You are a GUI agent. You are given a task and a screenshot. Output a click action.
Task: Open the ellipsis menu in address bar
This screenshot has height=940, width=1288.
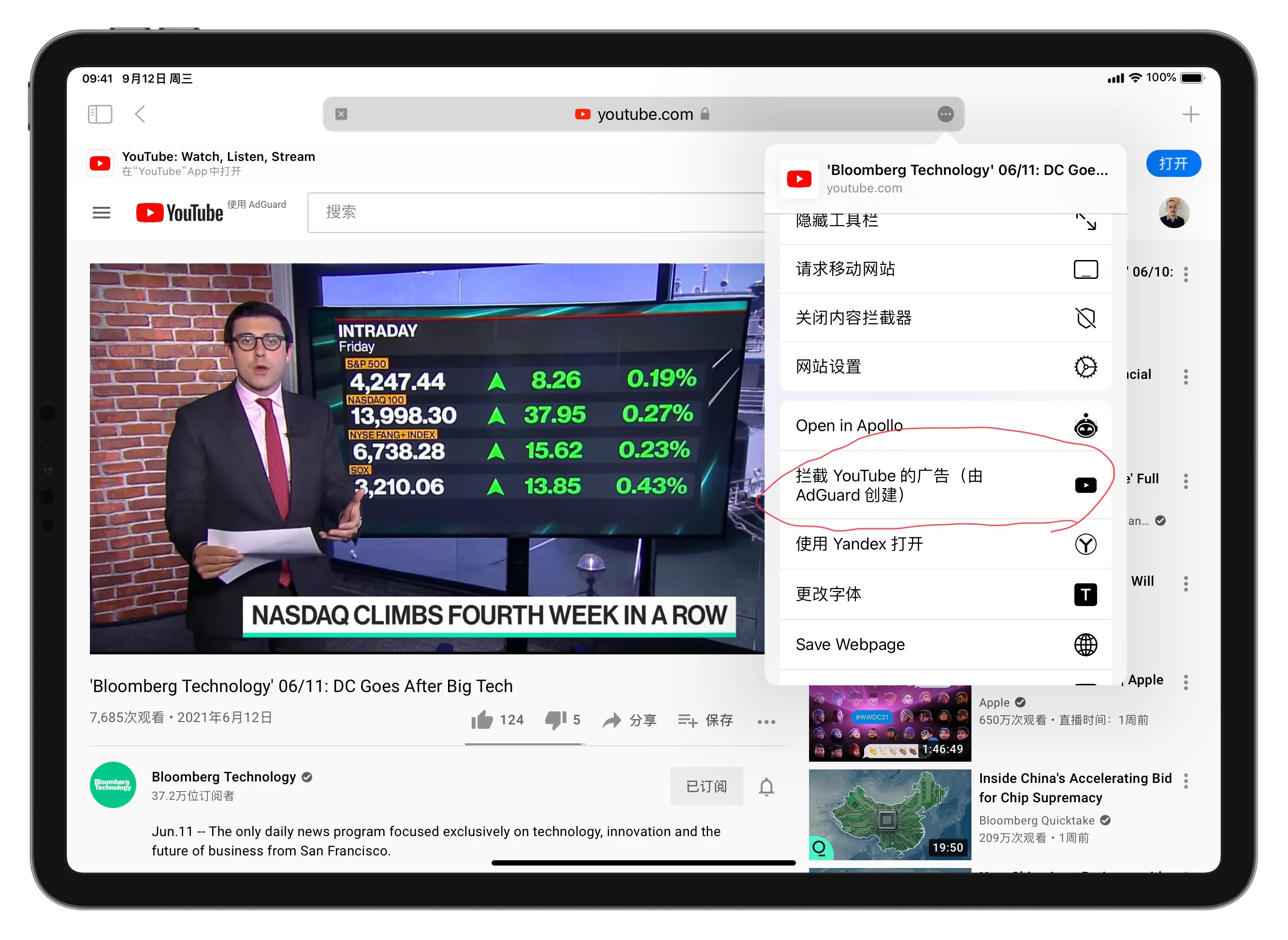pos(945,114)
